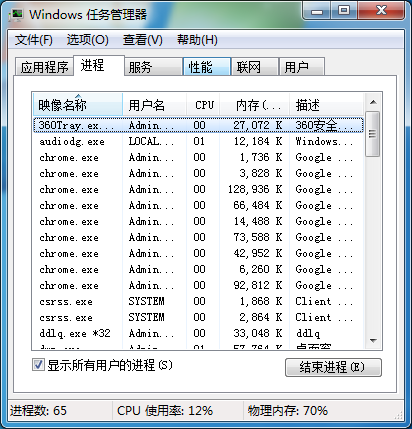
Task: Select chrome.exe using 128,936 K
Action: point(198,189)
